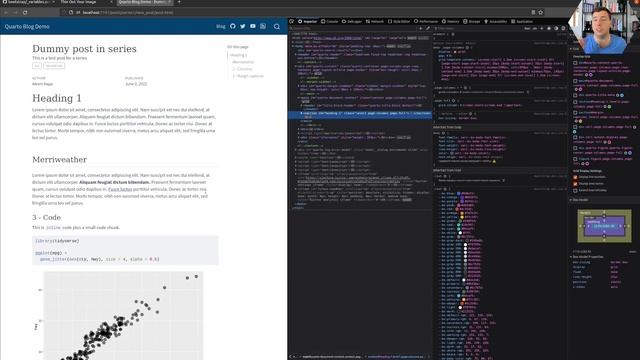Collapse the Grid section in layout panel
The width and height of the screenshot is (640, 360).
click(x=571, y=49)
